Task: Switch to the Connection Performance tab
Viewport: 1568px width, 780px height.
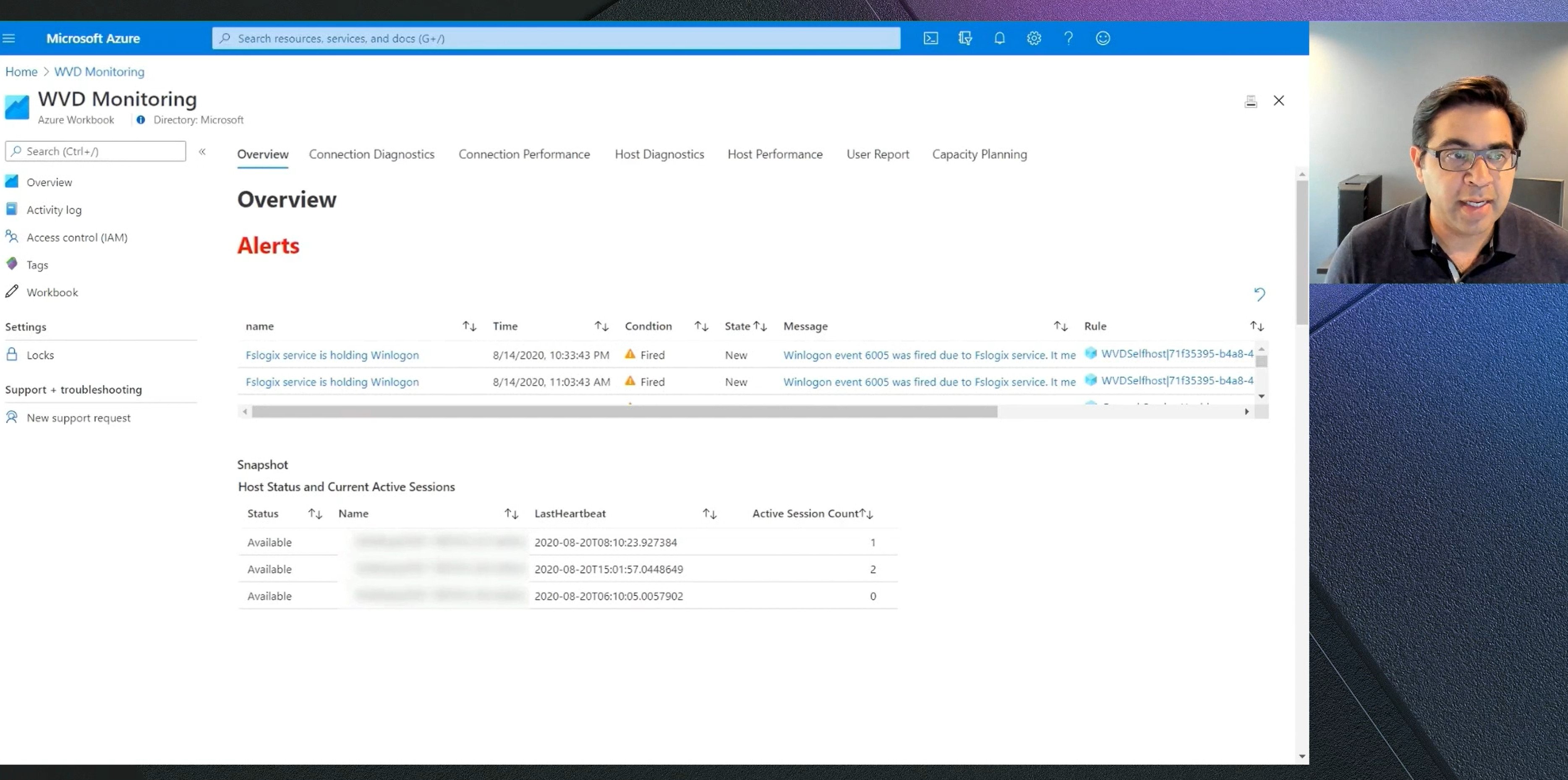Action: 524,154
